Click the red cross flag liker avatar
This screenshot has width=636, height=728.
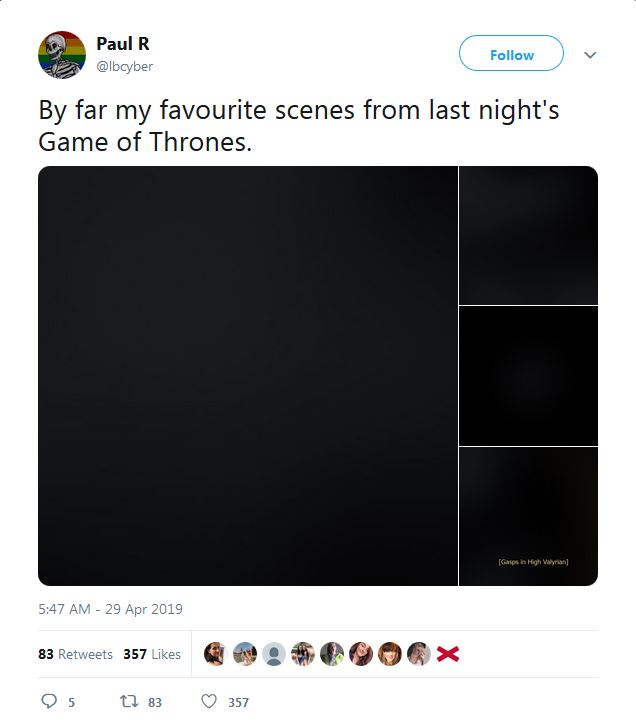[x=449, y=654]
